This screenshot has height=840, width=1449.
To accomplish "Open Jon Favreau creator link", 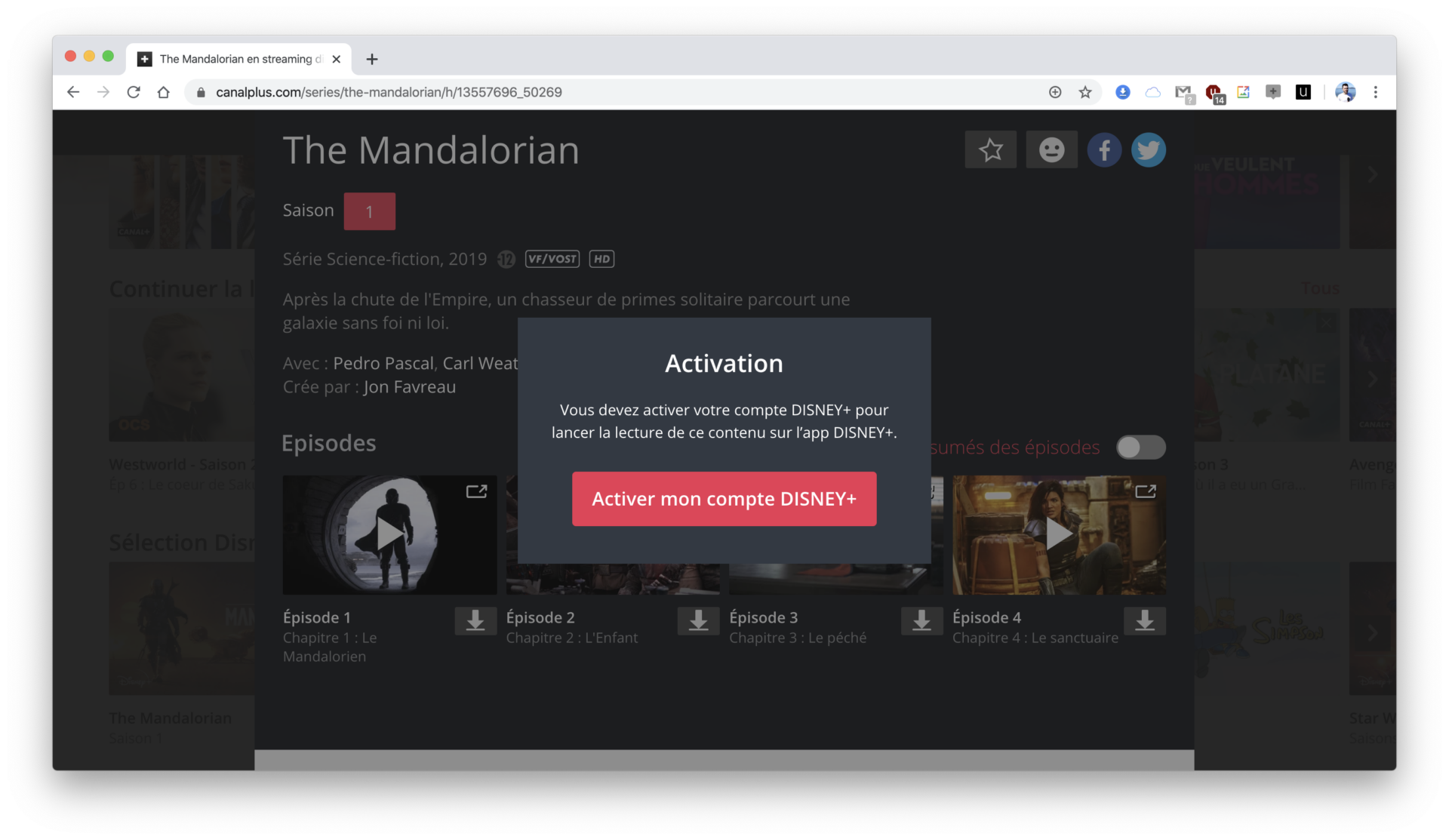I will 409,387.
